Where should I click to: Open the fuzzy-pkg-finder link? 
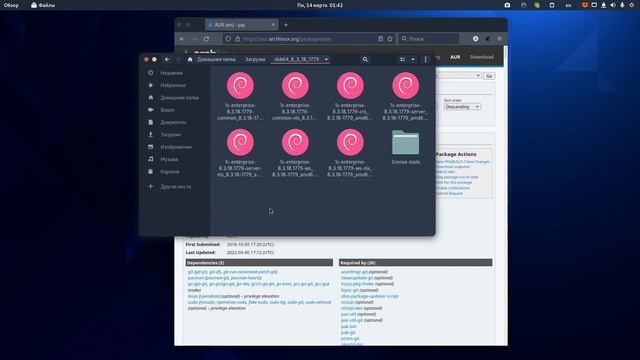(357, 284)
